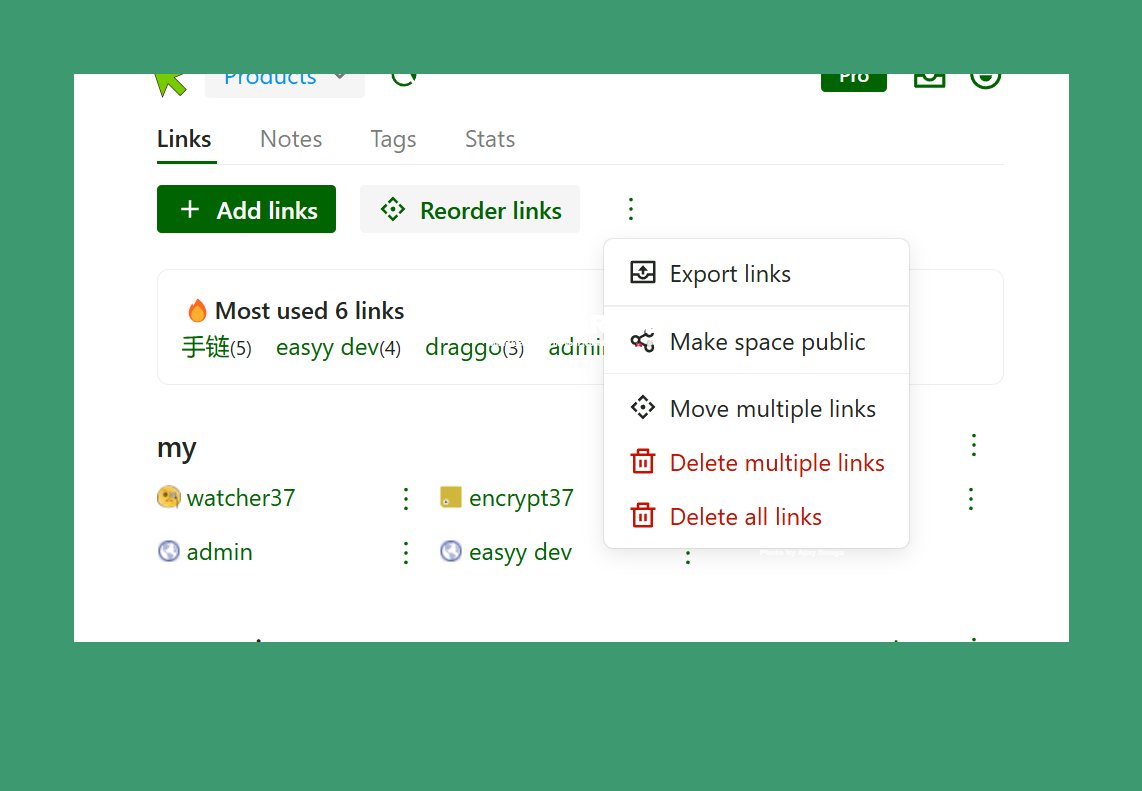This screenshot has width=1142, height=791.
Task: Click the globe icon beside easyy dev
Action: [451, 551]
